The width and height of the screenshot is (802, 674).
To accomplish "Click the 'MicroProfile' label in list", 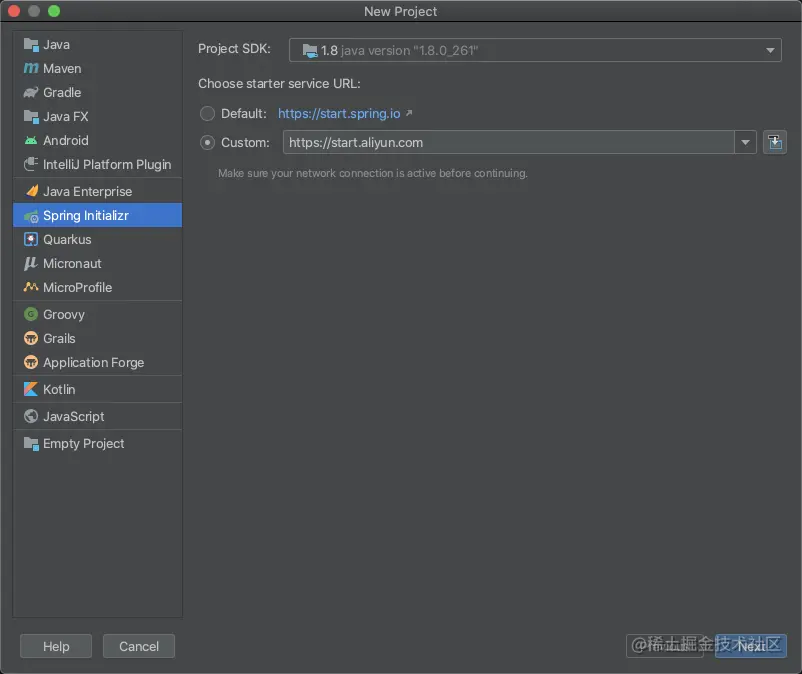I will (77, 287).
